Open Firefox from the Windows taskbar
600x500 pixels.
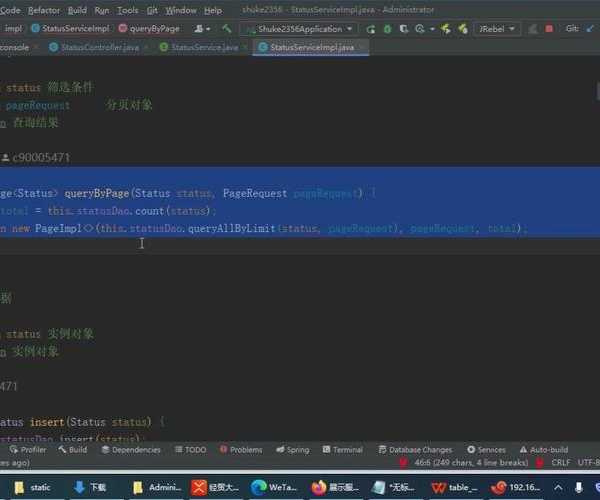[318, 487]
